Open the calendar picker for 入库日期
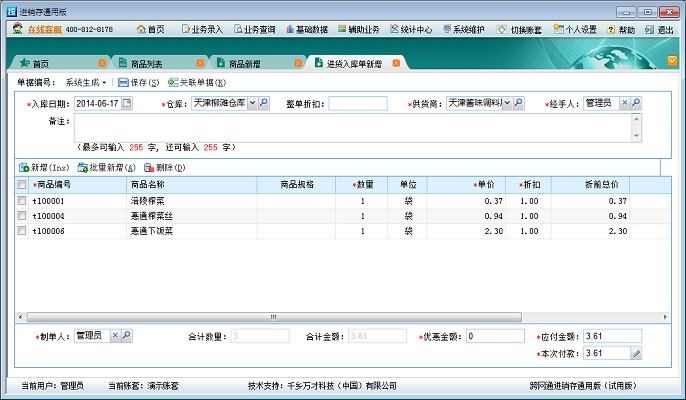Screen dimensions: 686x400 click(x=127, y=103)
